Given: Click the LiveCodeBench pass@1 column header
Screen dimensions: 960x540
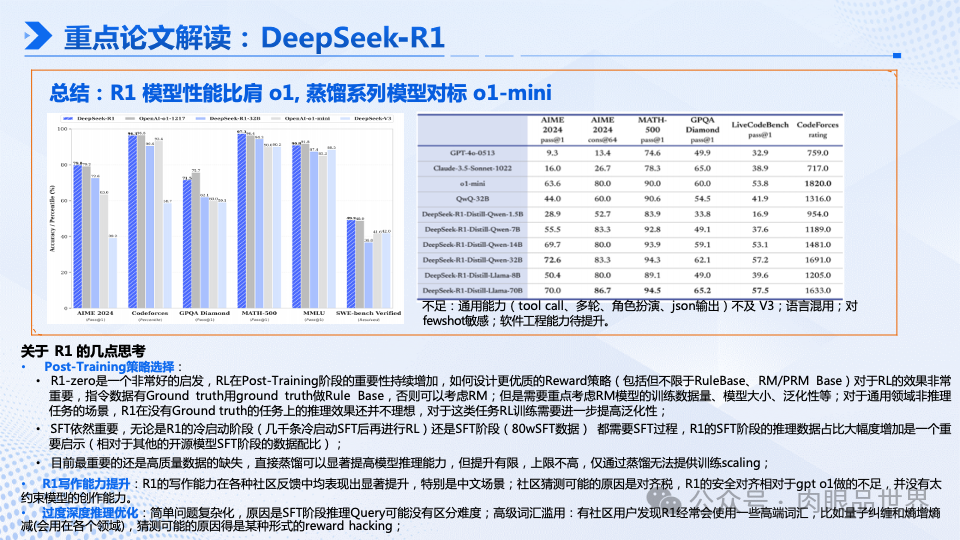Looking at the screenshot, I should click(x=760, y=129).
